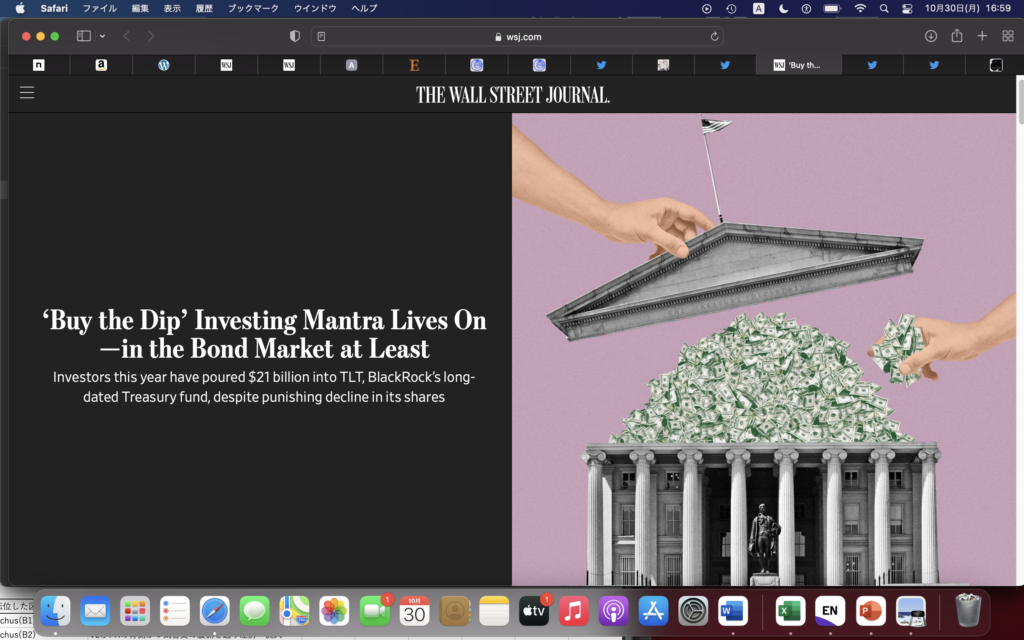Switch to the Amazon pinned tab
1024x640 pixels.
101,65
